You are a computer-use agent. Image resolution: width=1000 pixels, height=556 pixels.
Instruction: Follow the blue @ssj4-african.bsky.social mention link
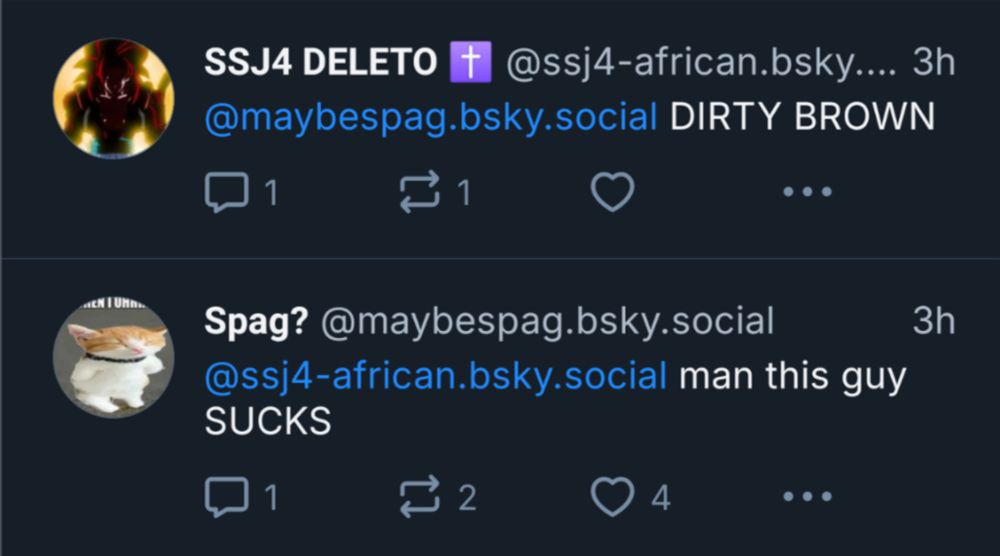(x=436, y=377)
